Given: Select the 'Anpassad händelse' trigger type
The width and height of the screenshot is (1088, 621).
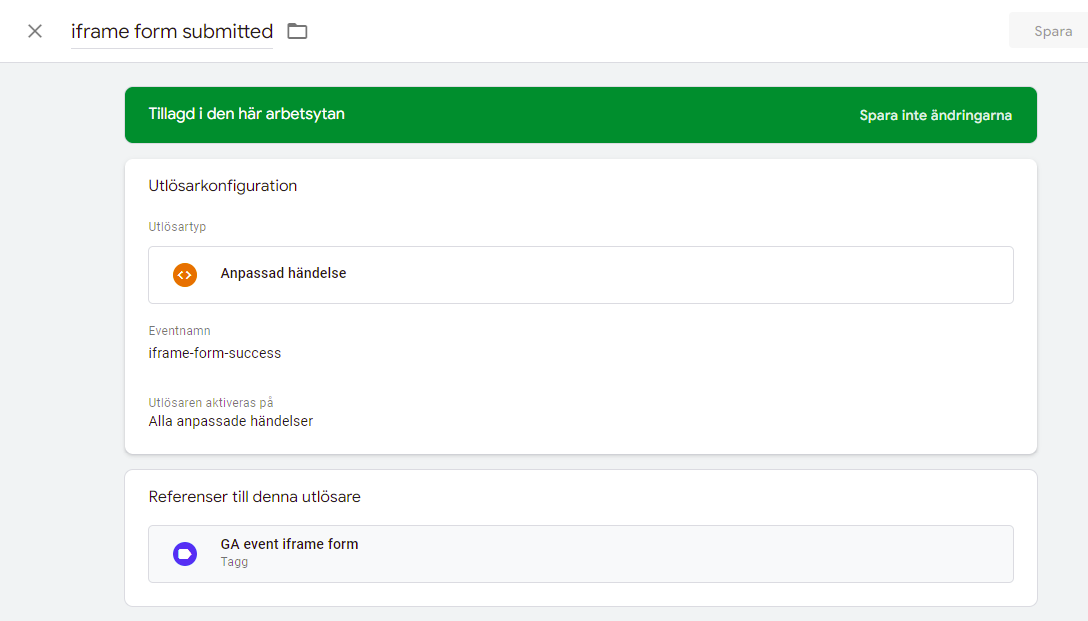Looking at the screenshot, I should pos(284,274).
